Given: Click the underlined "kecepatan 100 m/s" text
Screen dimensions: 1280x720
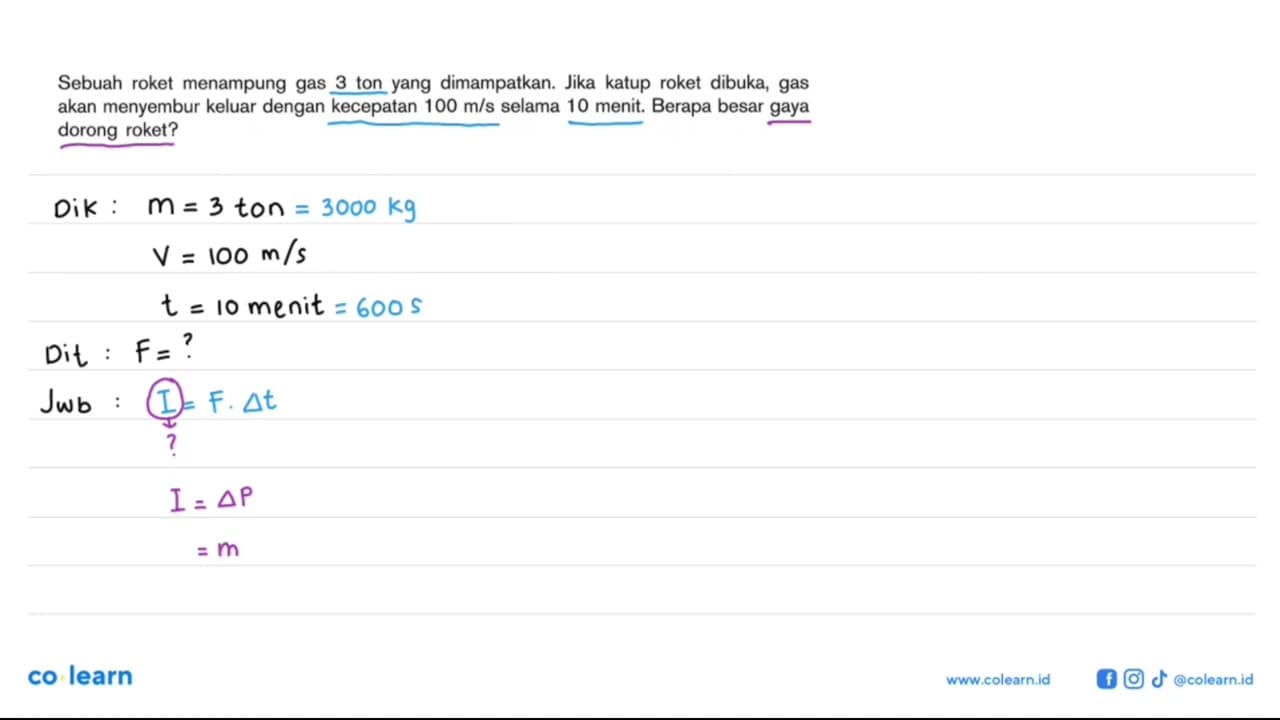Looking at the screenshot, I should (413, 106).
